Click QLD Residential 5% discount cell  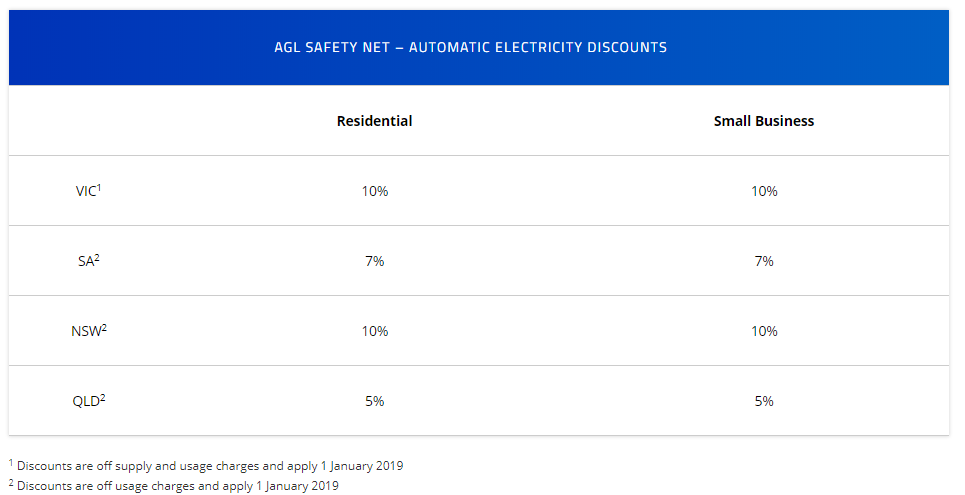click(x=374, y=401)
